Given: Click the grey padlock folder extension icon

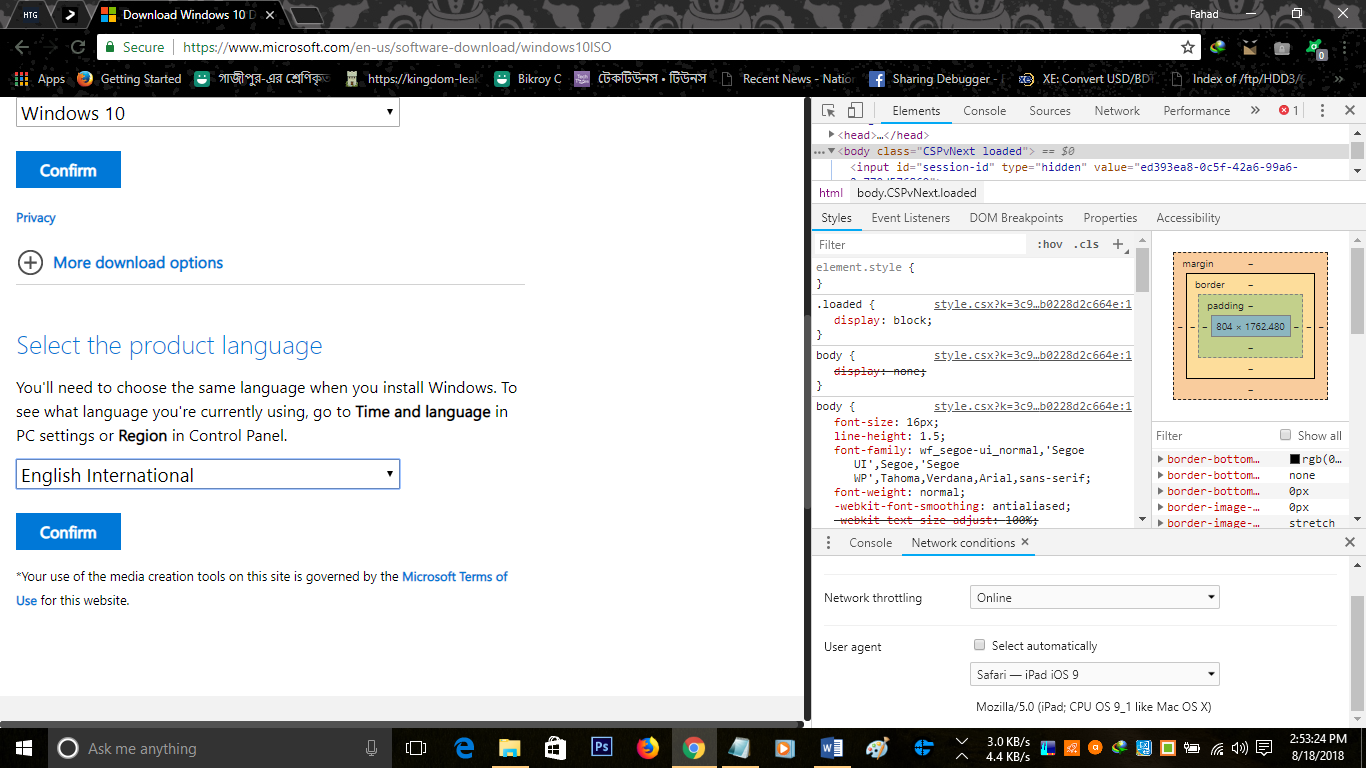Looking at the screenshot, I should pos(1282,47).
